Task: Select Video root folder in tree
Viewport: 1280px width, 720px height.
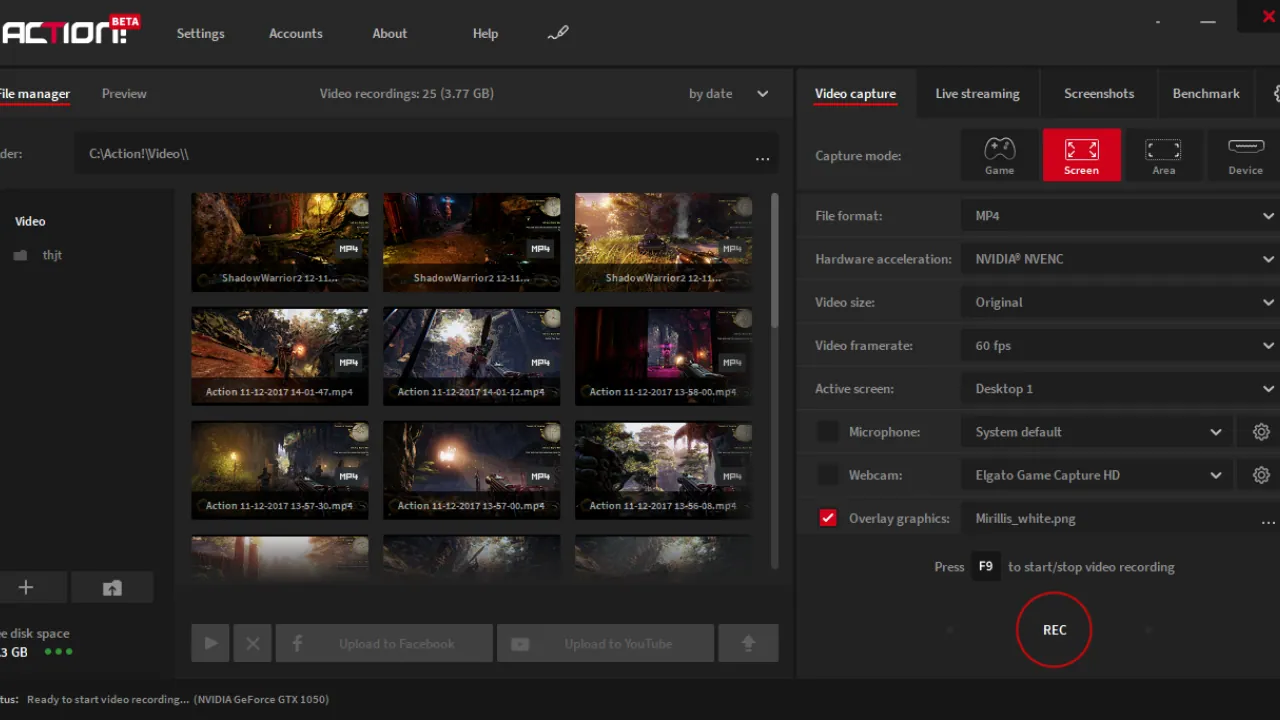Action: click(x=30, y=222)
